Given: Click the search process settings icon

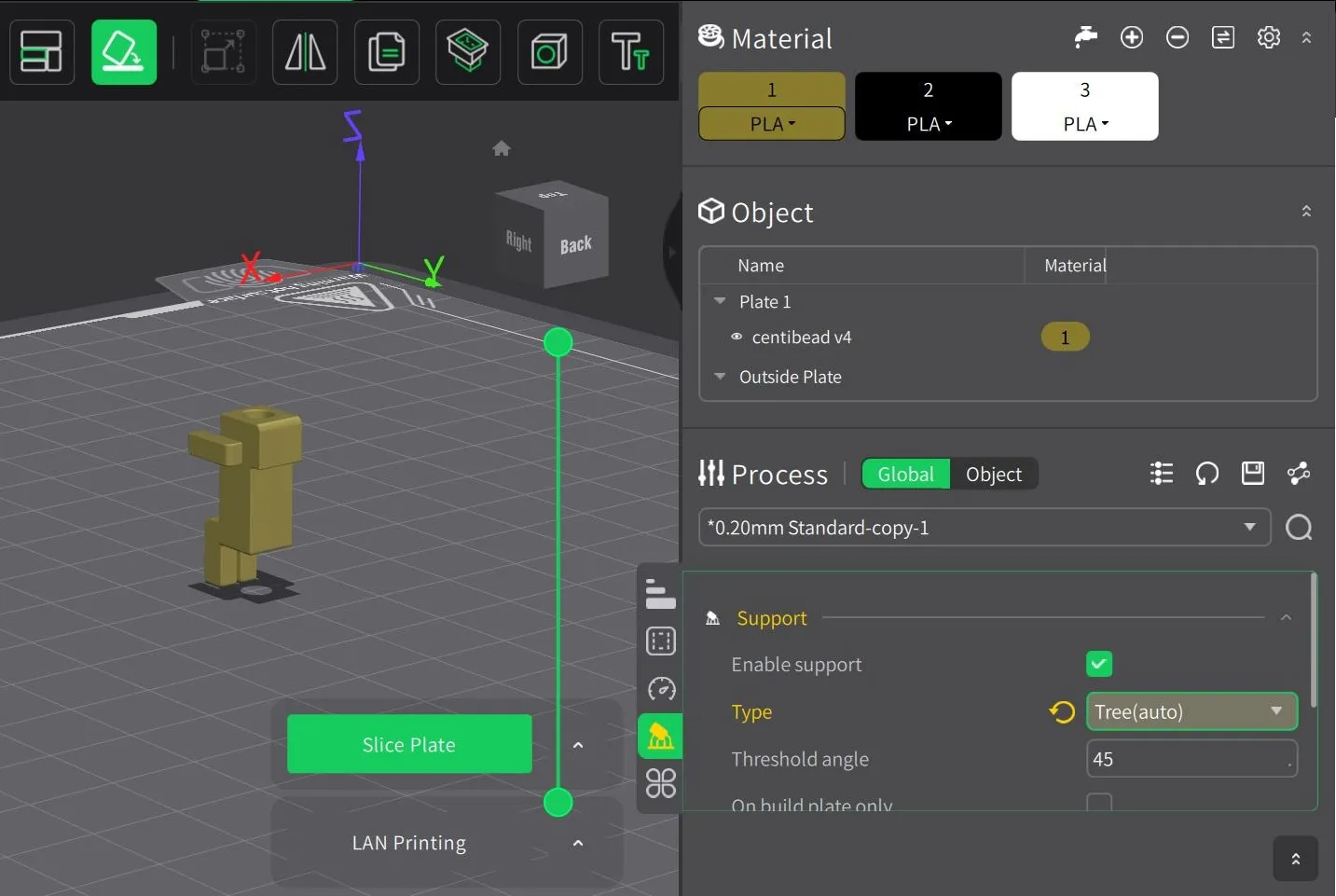Looking at the screenshot, I should point(1299,528).
